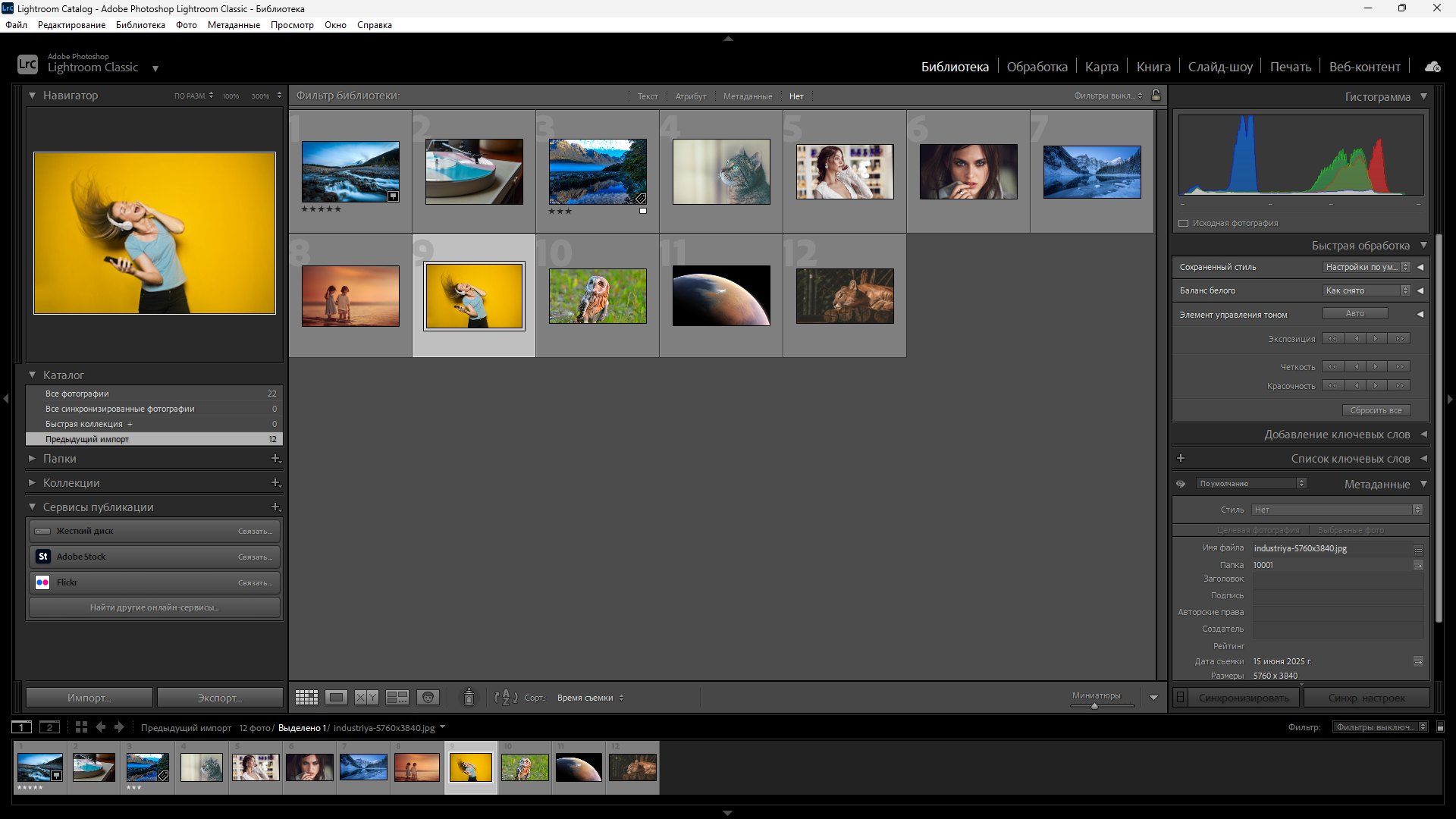The height and width of the screenshot is (819, 1456).
Task: Select the Painter spray can tool
Action: (469, 697)
